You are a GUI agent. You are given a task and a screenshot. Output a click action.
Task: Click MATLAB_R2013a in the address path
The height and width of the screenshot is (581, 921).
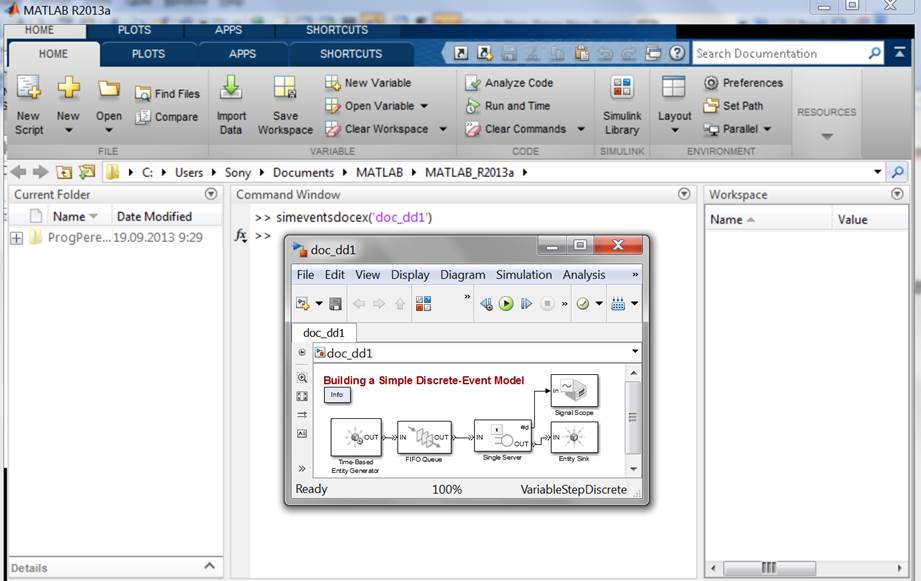click(469, 173)
